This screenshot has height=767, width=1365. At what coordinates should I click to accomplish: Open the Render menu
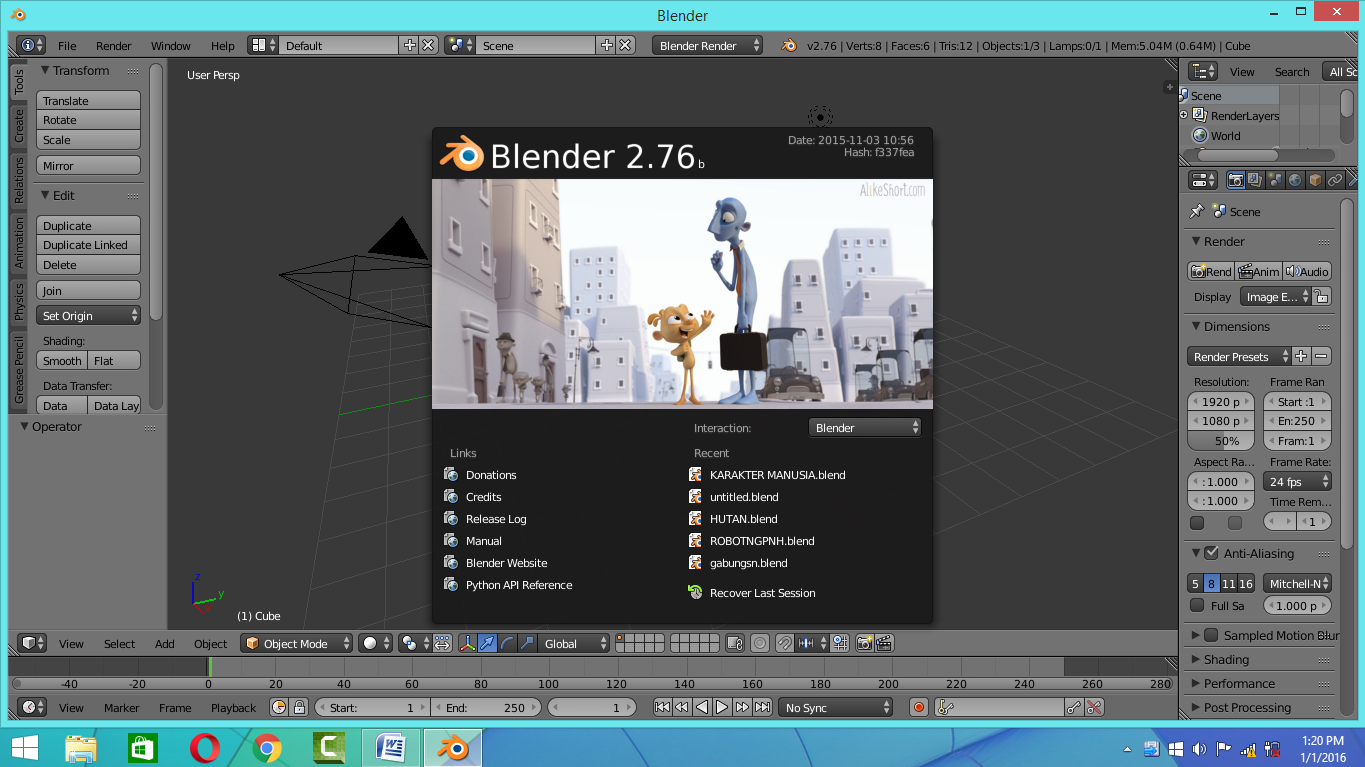click(x=113, y=45)
